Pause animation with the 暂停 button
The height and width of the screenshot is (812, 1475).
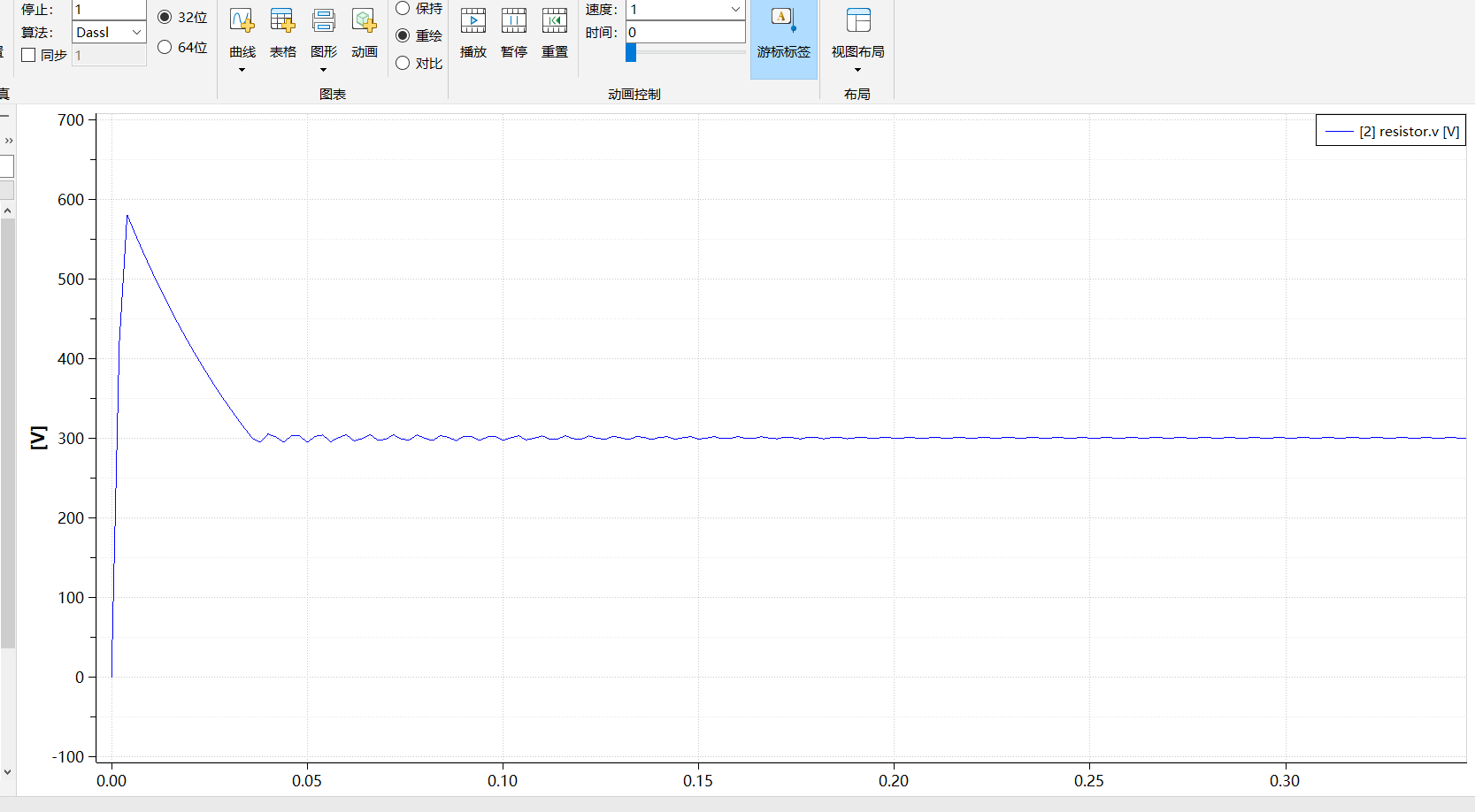tap(514, 32)
